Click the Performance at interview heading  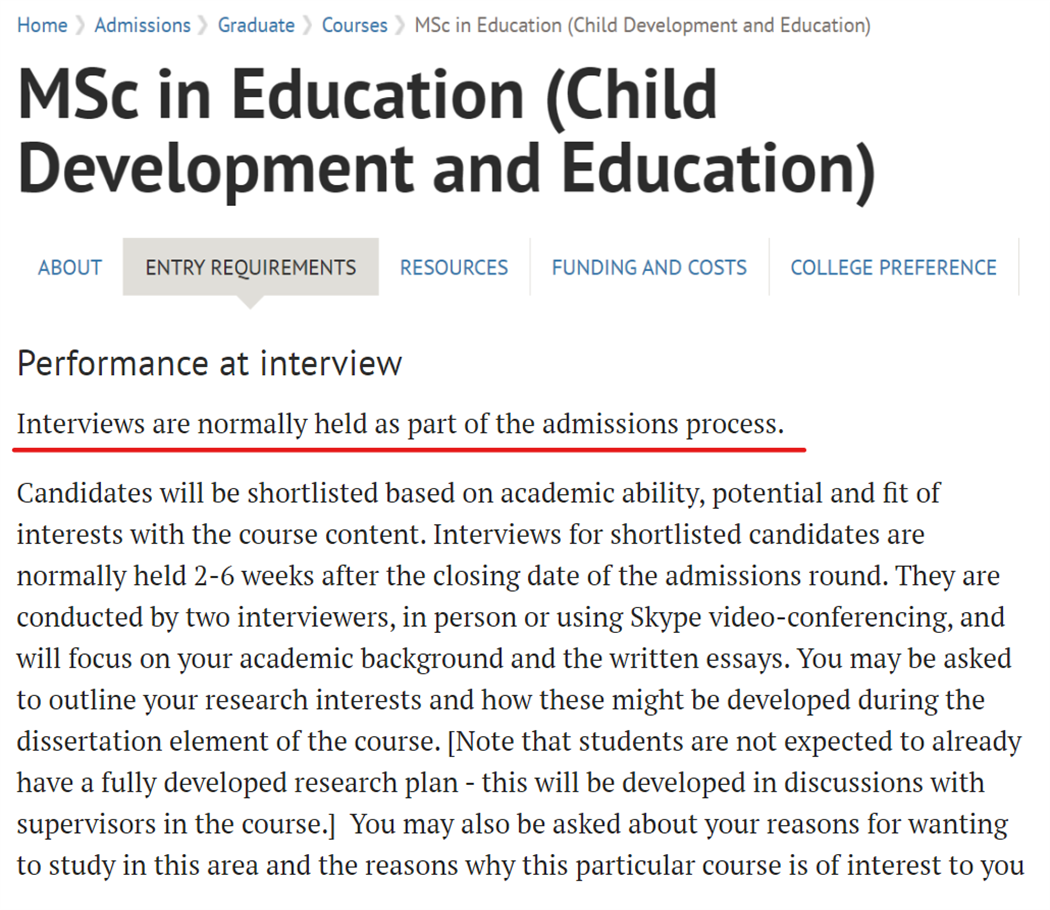[x=210, y=363]
